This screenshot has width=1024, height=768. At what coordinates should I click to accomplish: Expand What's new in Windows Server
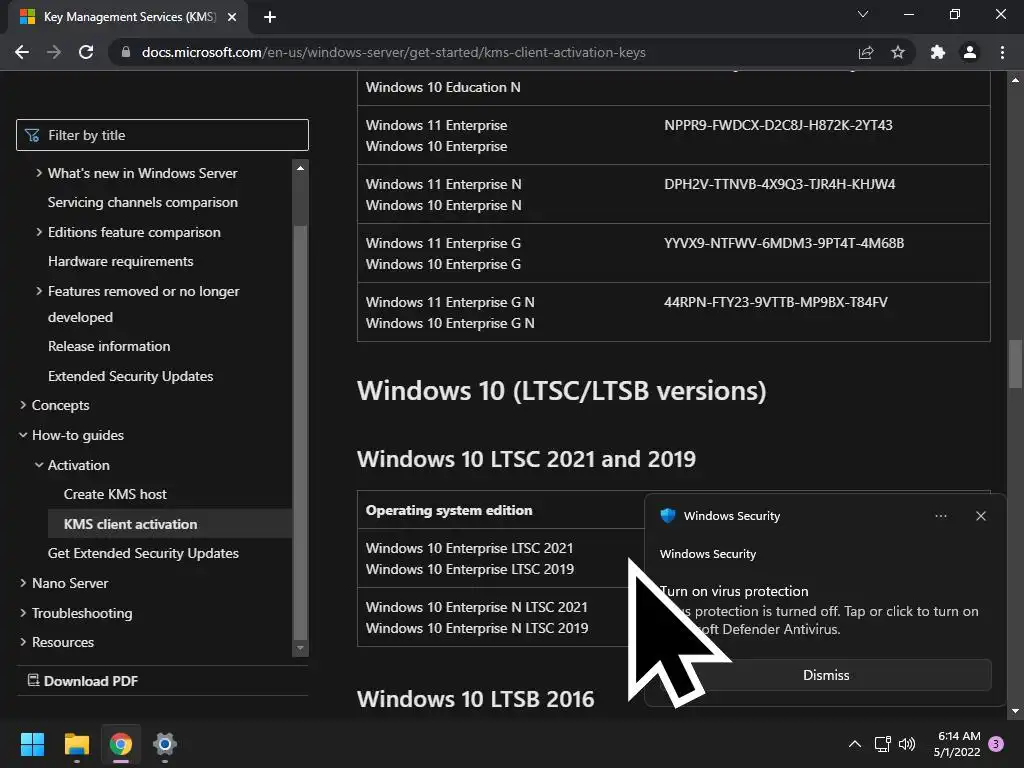(x=39, y=173)
